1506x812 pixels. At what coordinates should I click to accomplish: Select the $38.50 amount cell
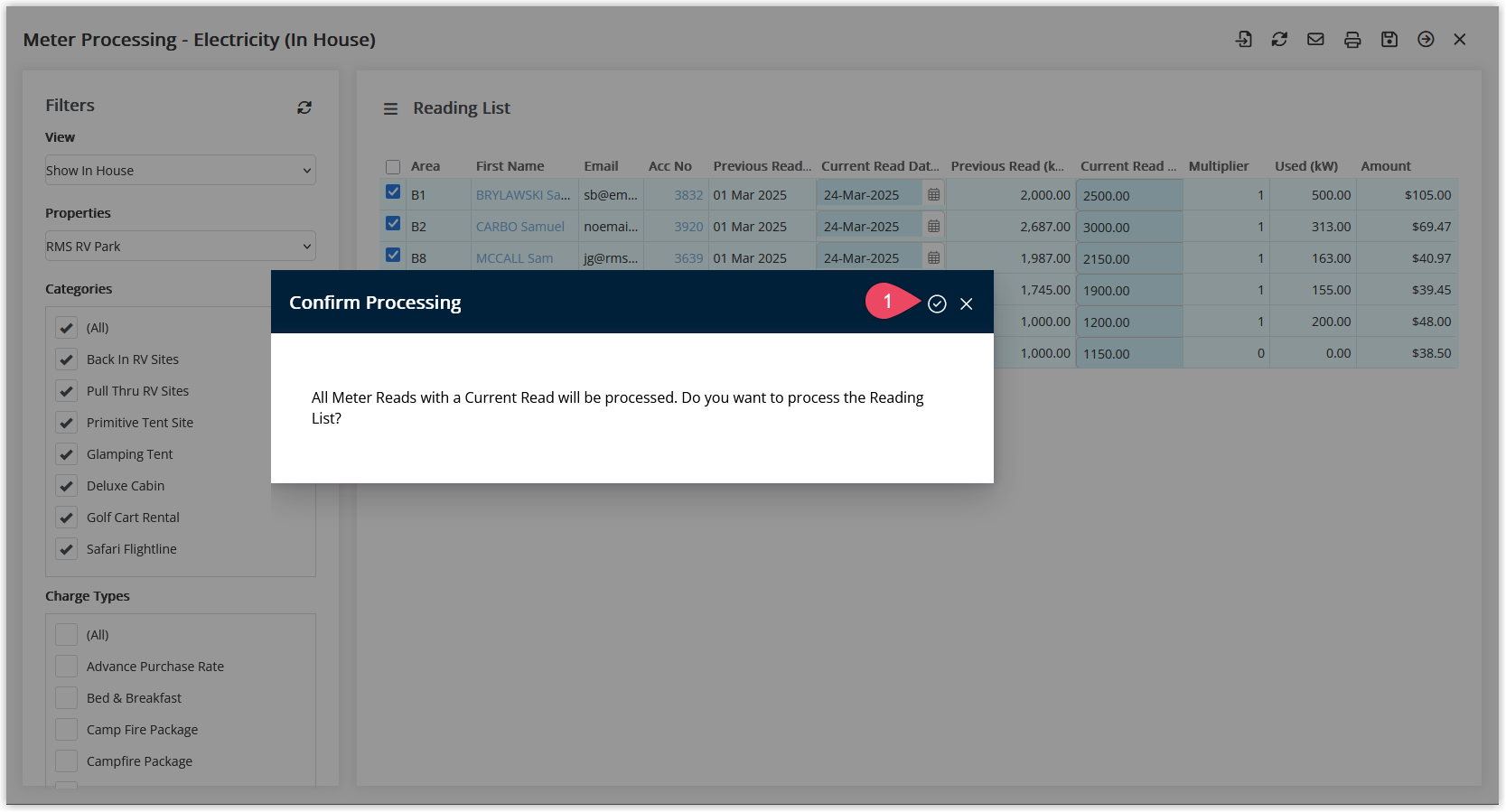pos(1408,353)
